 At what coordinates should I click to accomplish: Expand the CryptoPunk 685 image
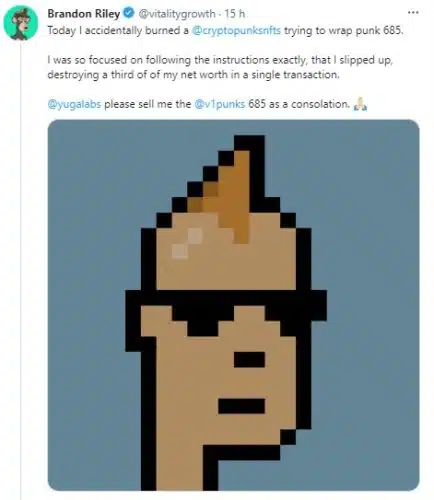pyautogui.click(x=233, y=305)
